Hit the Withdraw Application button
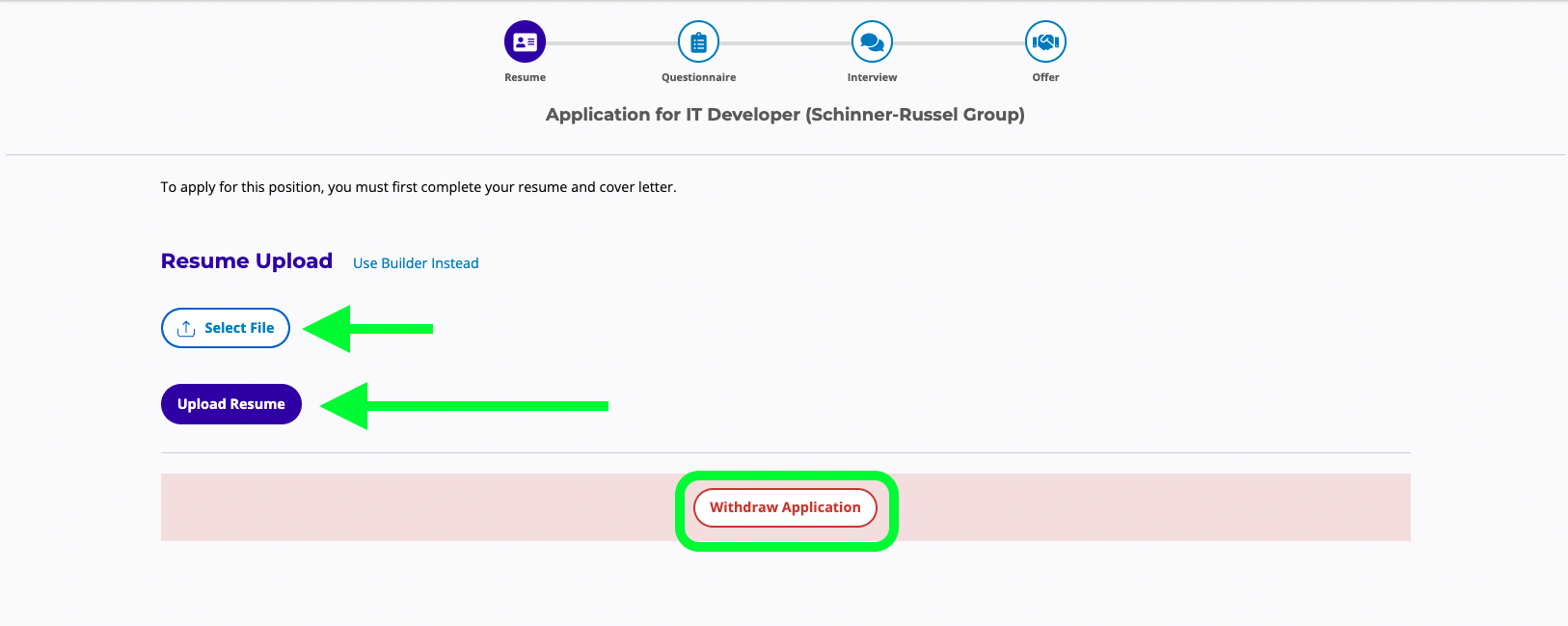The image size is (1568, 626). click(x=785, y=507)
